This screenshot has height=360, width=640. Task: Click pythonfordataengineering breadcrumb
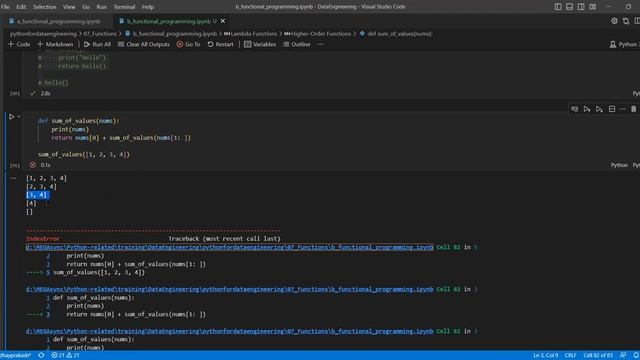[x=43, y=34]
